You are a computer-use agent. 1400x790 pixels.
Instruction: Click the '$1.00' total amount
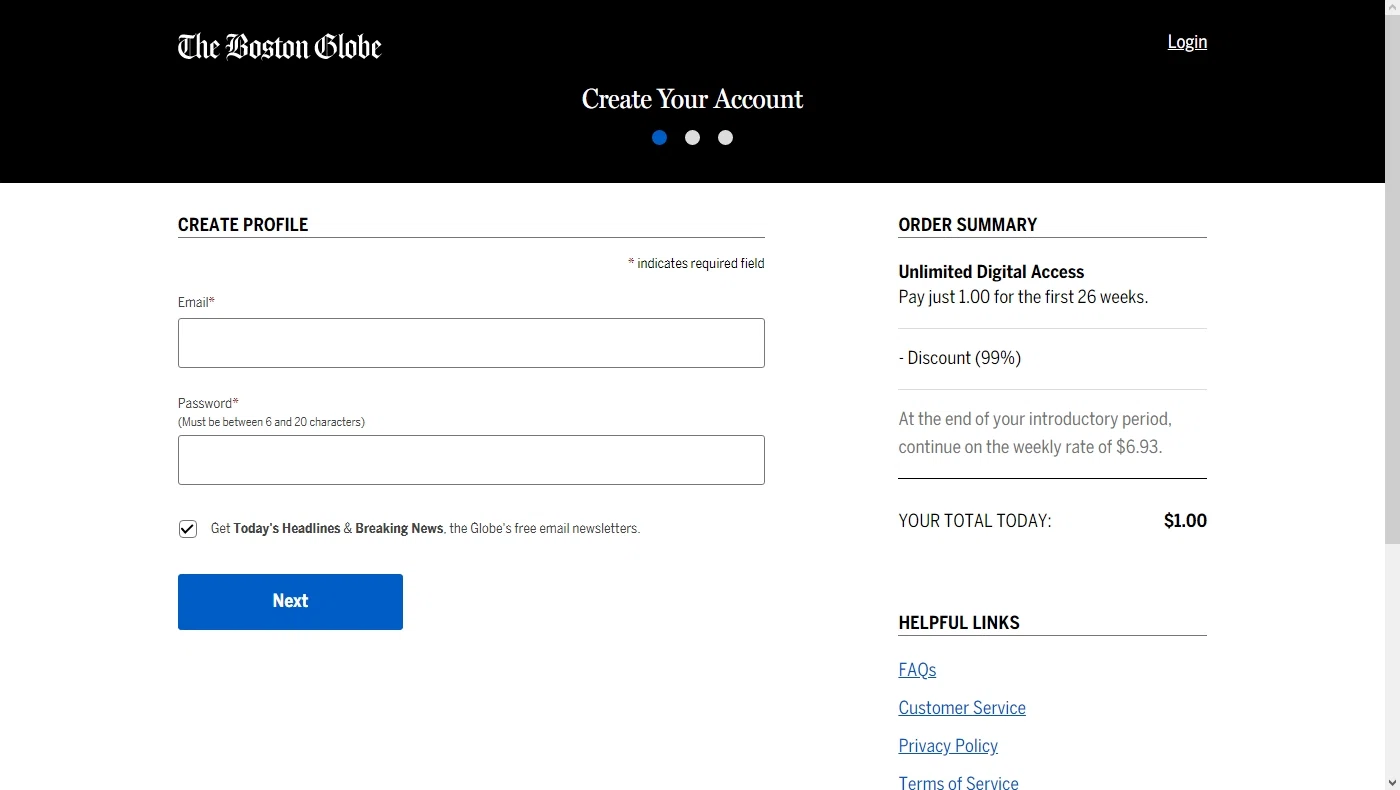pyautogui.click(x=1185, y=521)
